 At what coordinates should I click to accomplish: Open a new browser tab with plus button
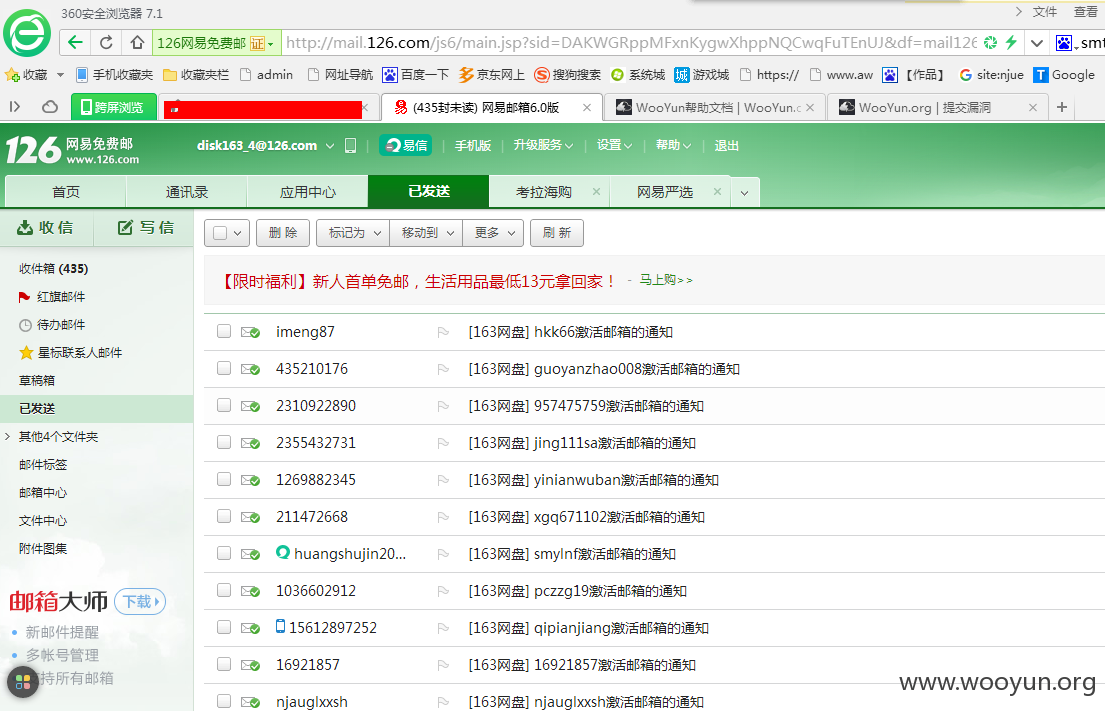(x=1062, y=107)
